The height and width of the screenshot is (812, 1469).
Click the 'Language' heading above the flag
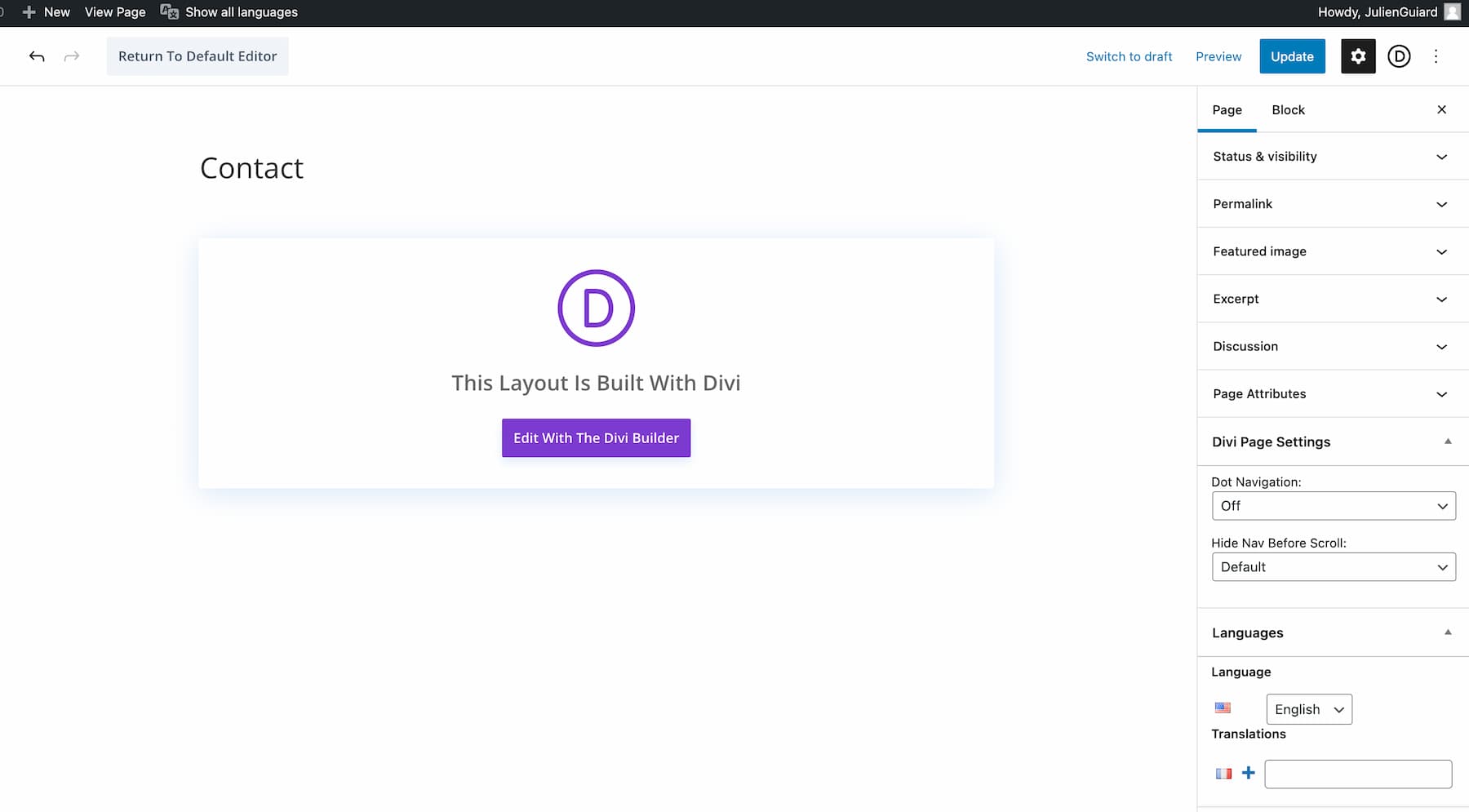1241,672
